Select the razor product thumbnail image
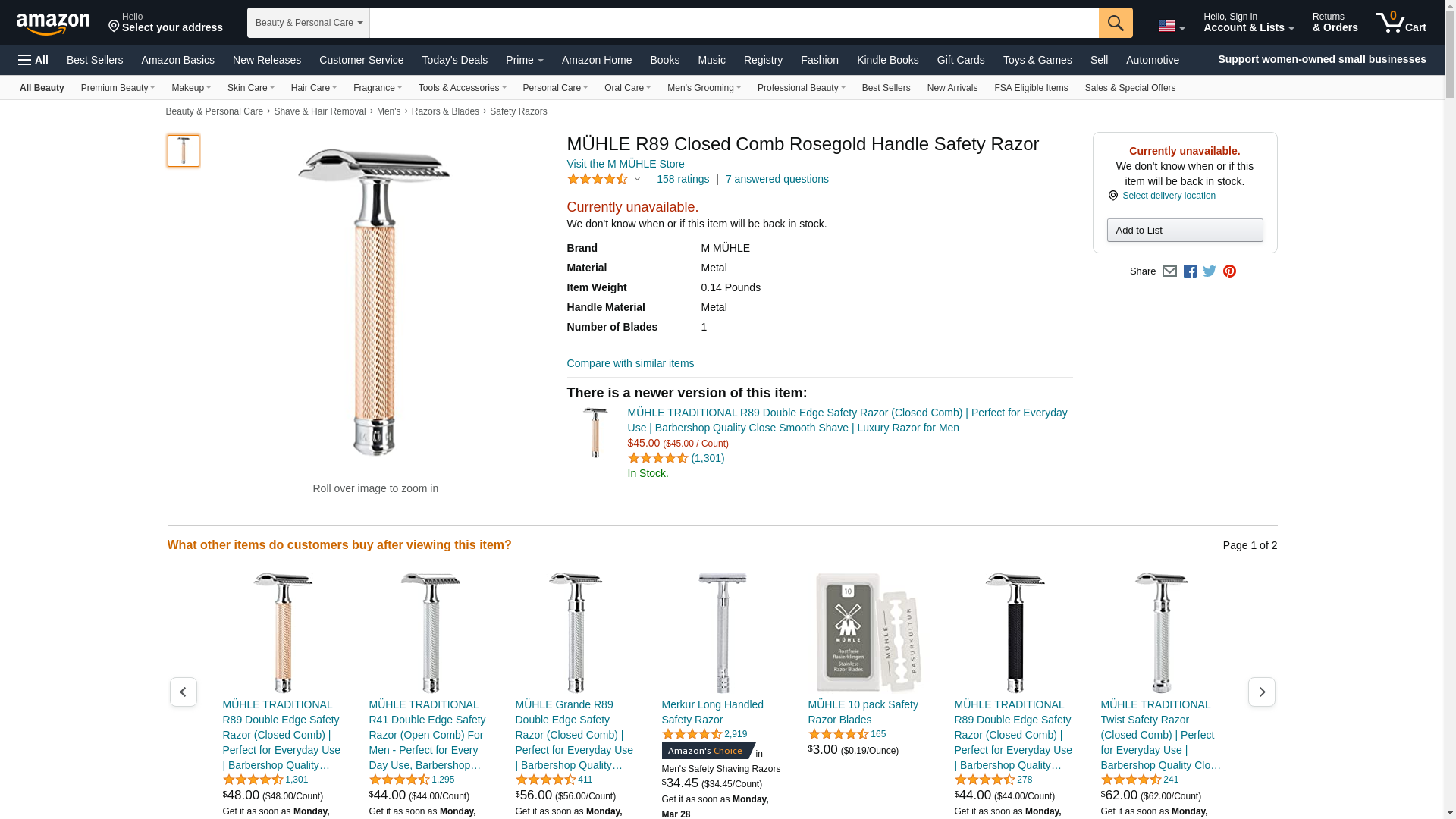This screenshot has height=819, width=1456. pos(184,151)
